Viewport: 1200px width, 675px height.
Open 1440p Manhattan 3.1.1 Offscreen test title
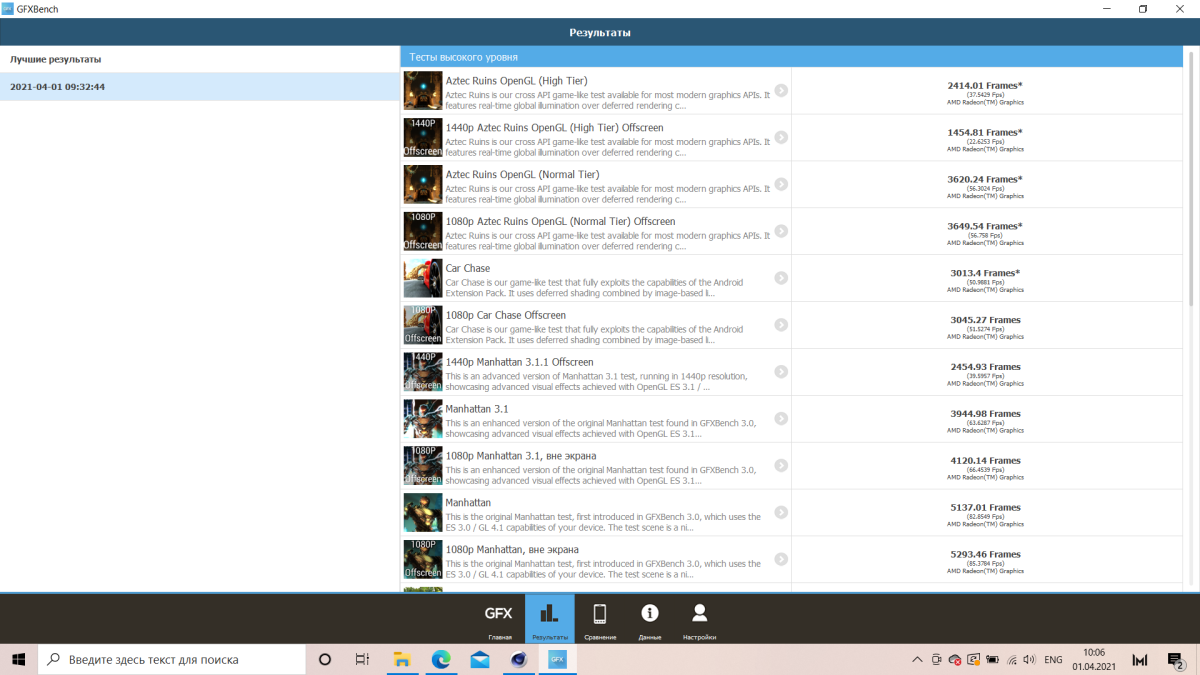pyautogui.click(x=519, y=362)
